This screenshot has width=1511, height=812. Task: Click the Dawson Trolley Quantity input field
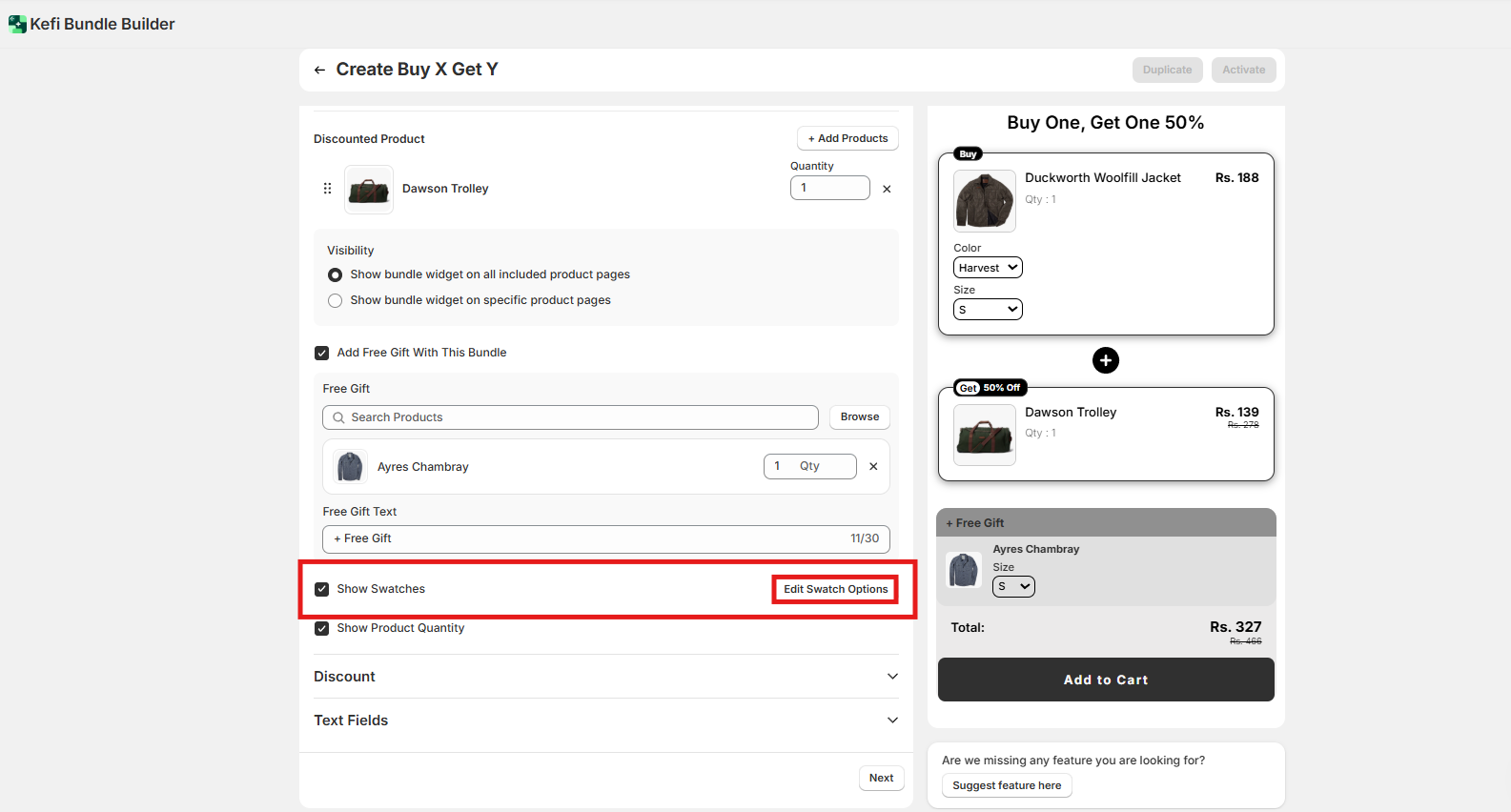(829, 188)
